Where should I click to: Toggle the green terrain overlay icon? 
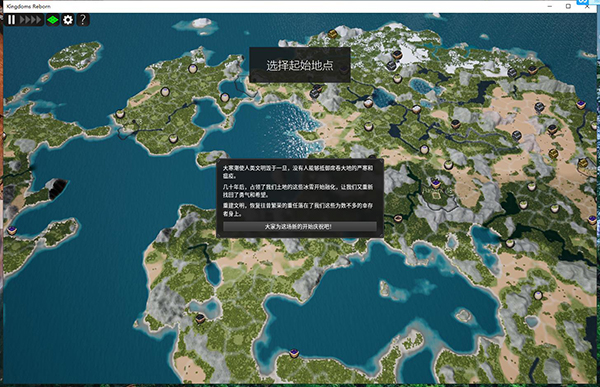(52, 20)
